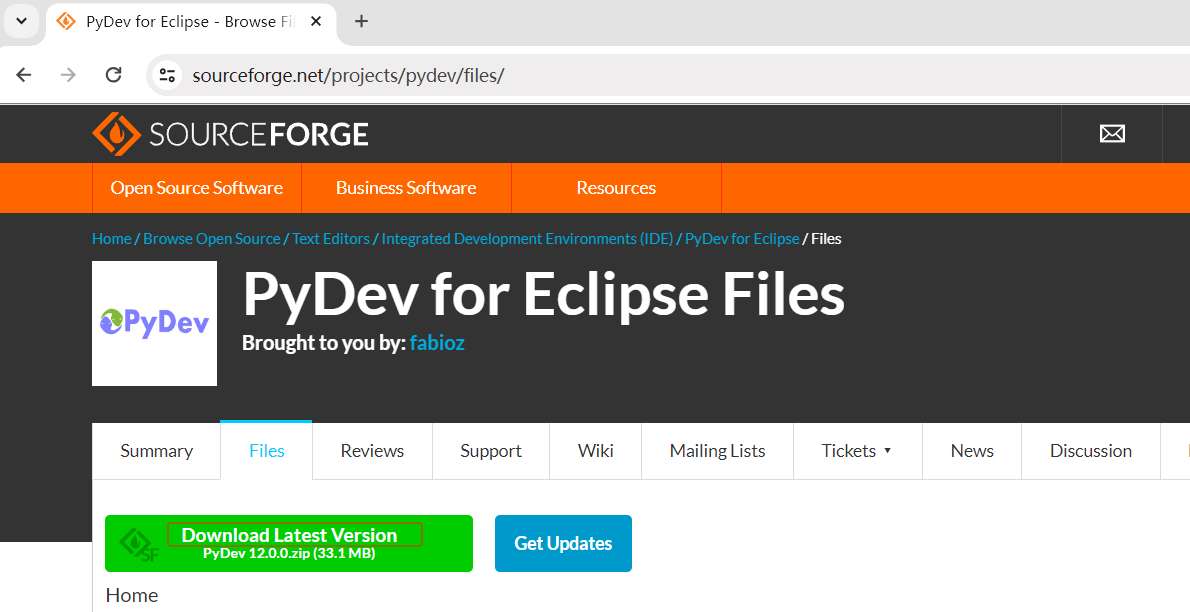Image resolution: width=1190 pixels, height=612 pixels.
Task: Open the Open Source Software menu
Action: [x=196, y=188]
